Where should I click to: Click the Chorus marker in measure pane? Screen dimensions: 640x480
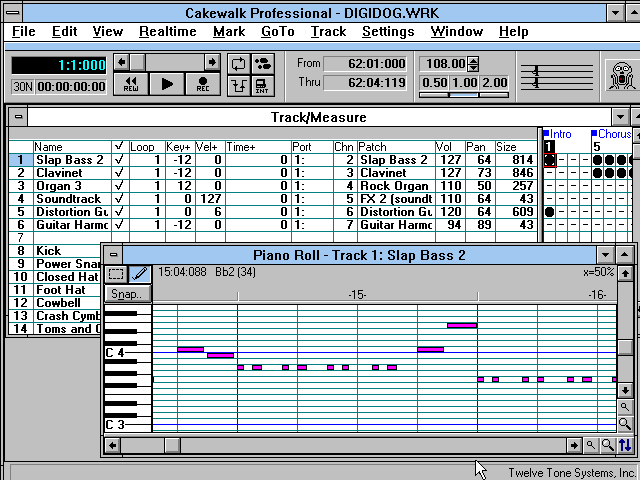tap(612, 134)
